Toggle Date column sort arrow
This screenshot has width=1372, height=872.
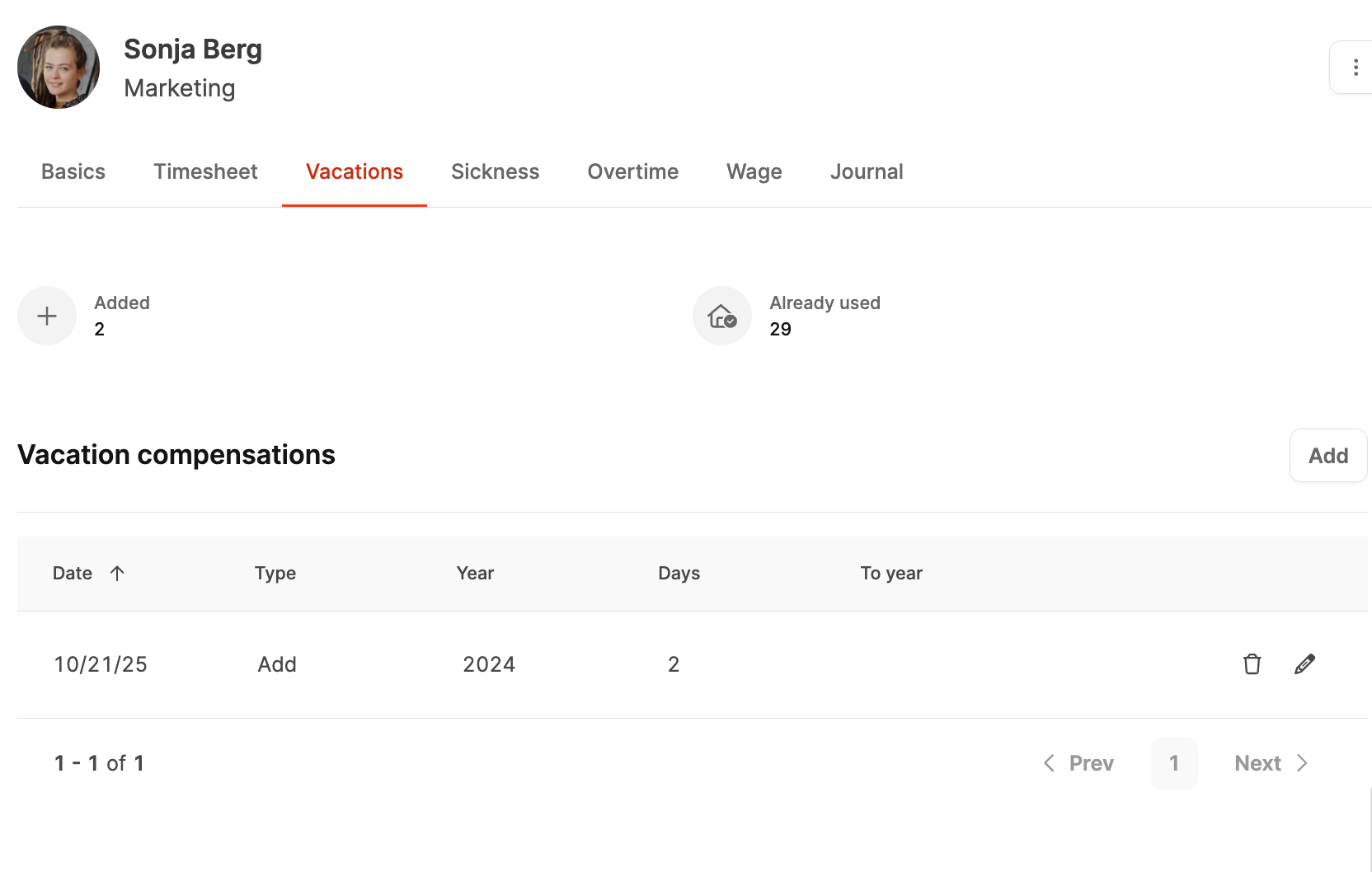coord(117,573)
